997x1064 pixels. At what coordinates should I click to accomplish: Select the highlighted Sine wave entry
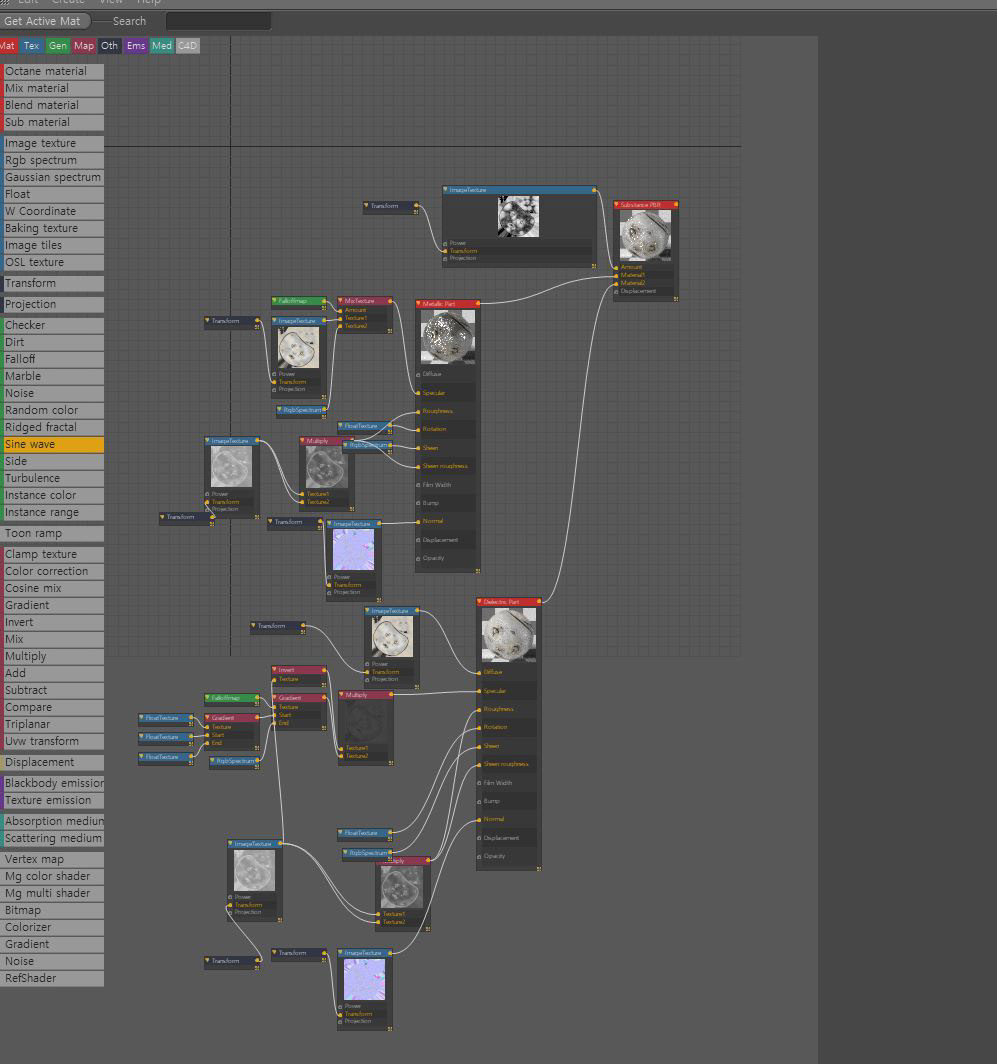52,444
